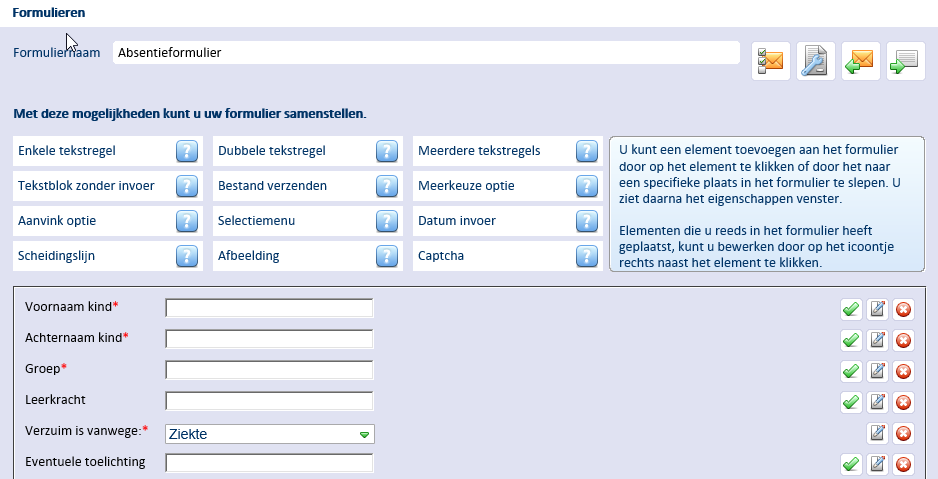938x479 pixels.
Task: Edit the Verzuim is vanwege element
Action: (877, 433)
